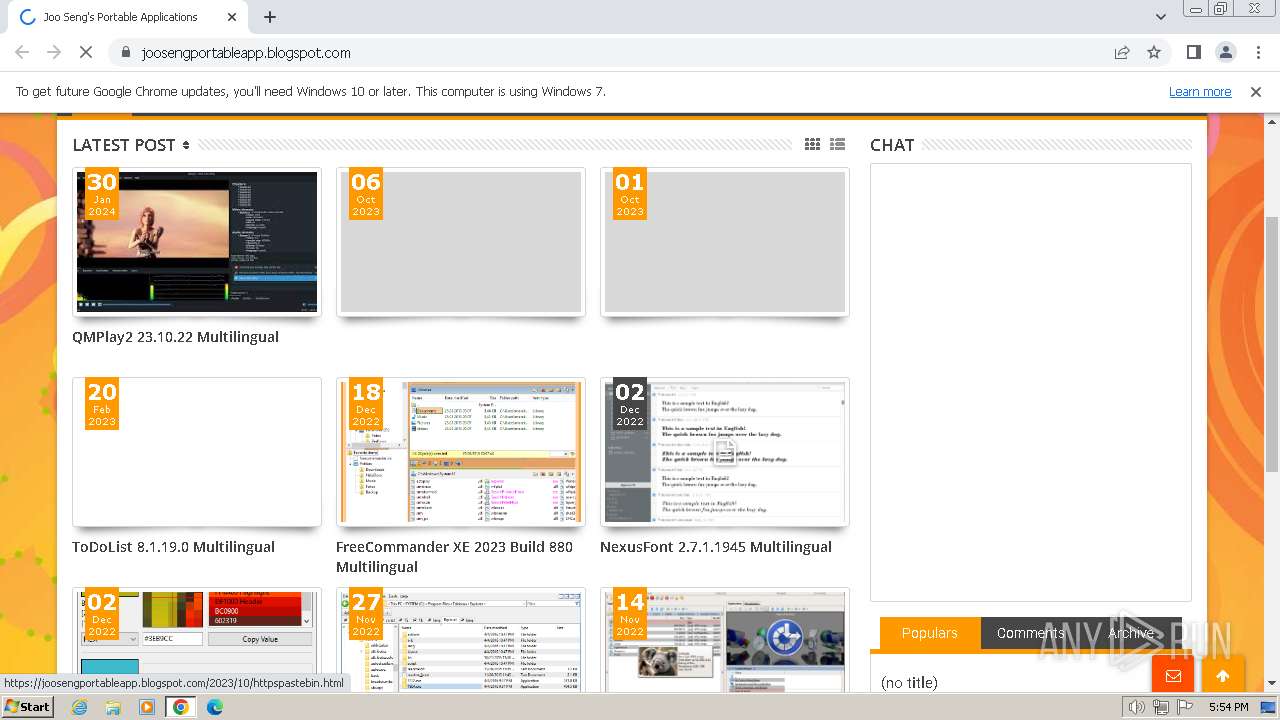
Task: Open the (no title) popular post
Action: tap(909, 682)
